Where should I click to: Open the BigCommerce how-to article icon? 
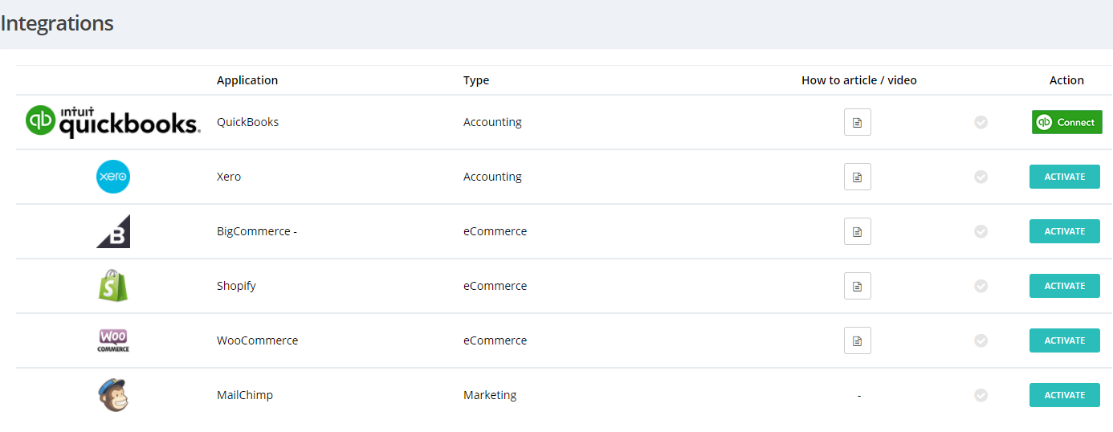857,231
